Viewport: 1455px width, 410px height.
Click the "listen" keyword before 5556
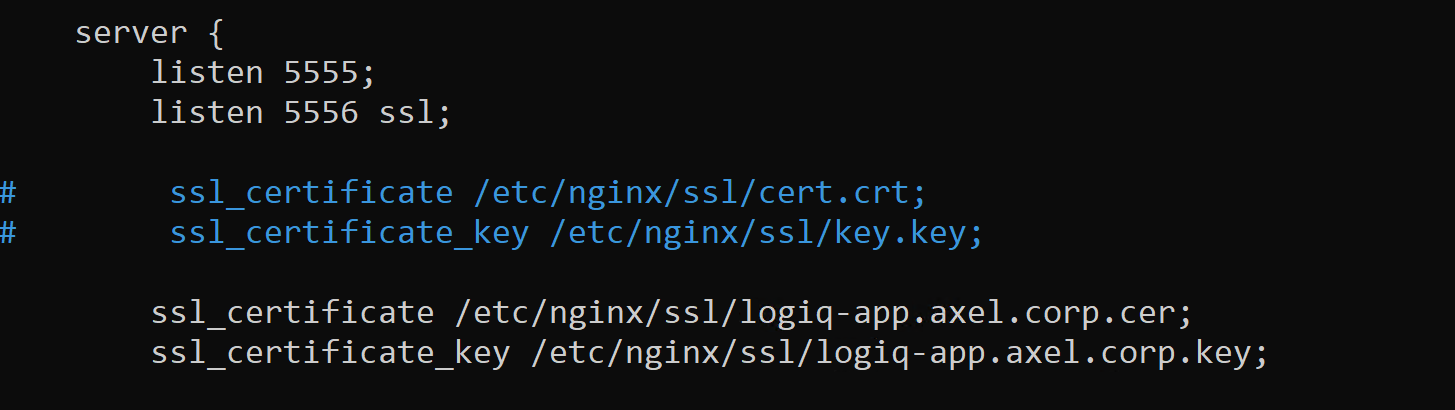click(207, 112)
